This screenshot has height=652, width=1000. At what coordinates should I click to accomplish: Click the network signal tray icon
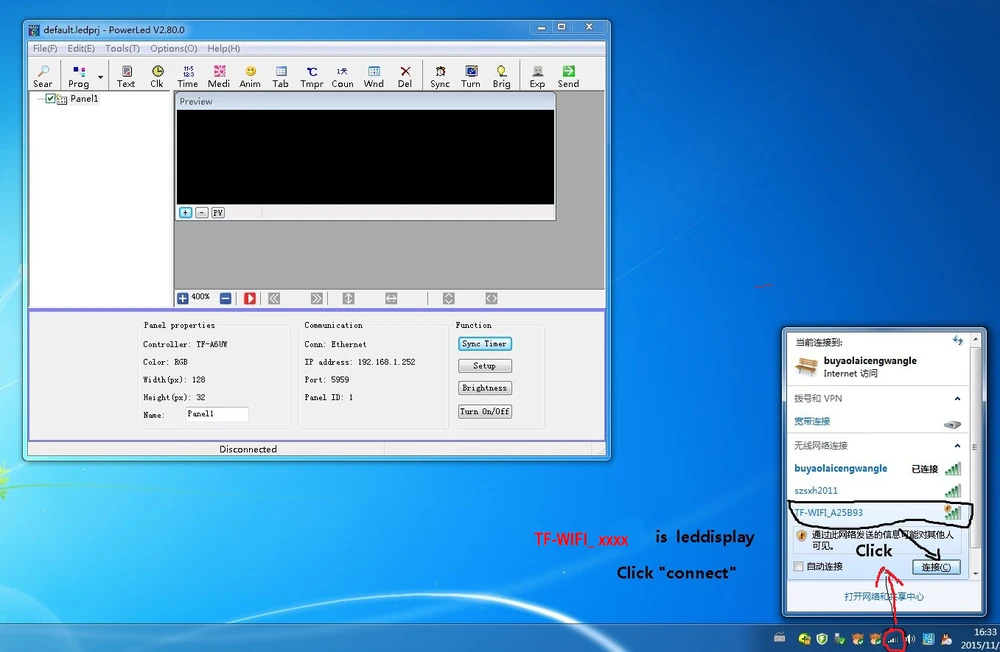pos(893,639)
